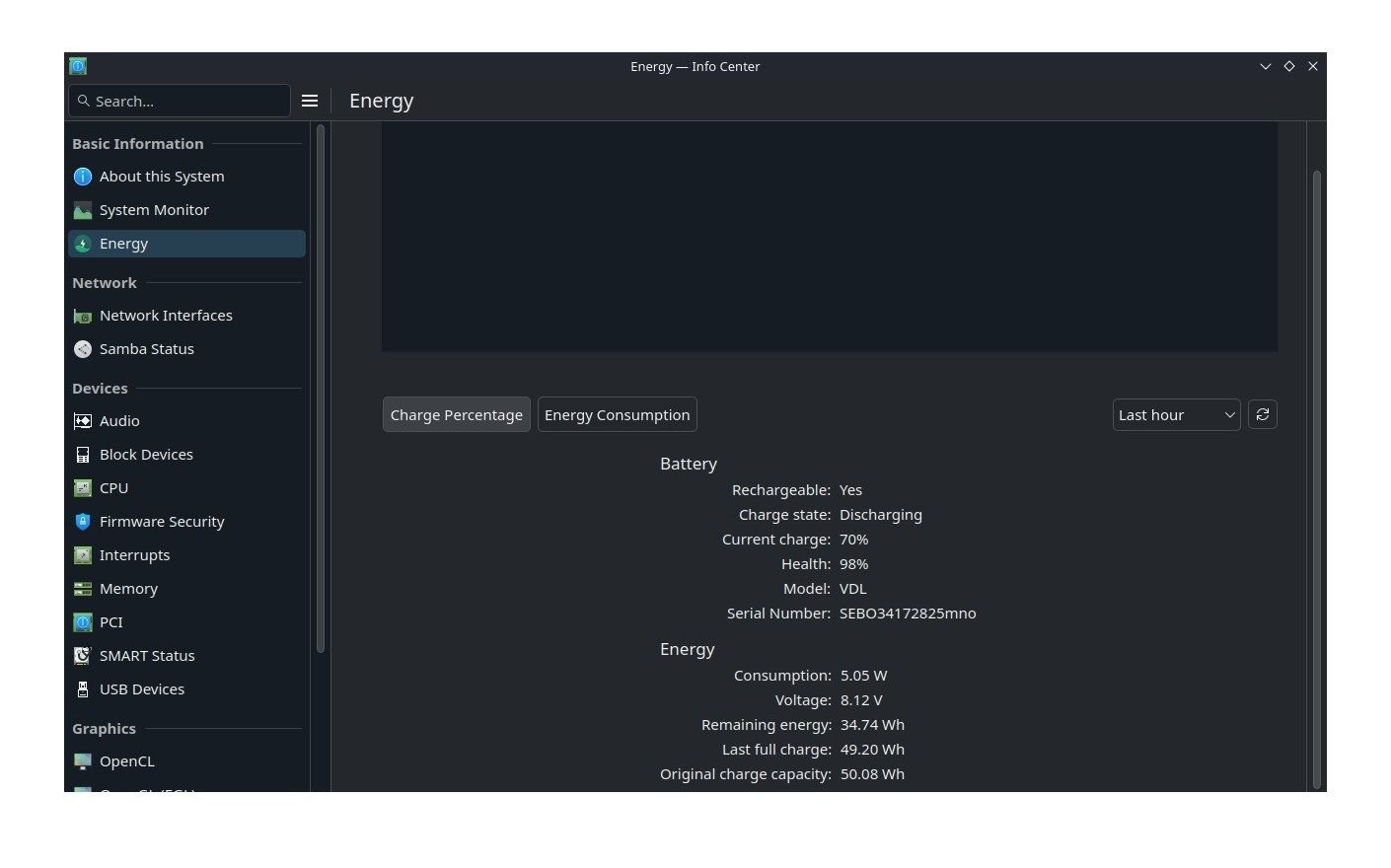
Task: Click the Firmware Security shield icon
Action: coord(83,522)
